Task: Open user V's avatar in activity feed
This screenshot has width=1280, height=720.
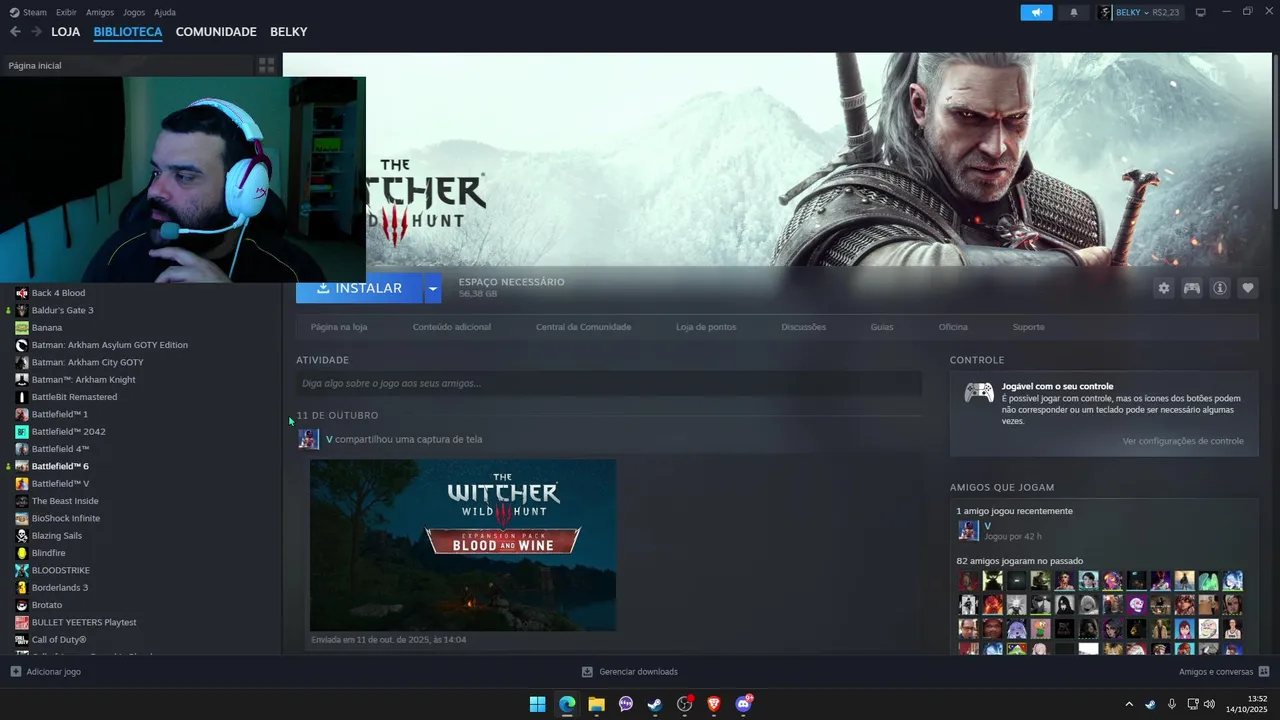Action: pyautogui.click(x=309, y=439)
